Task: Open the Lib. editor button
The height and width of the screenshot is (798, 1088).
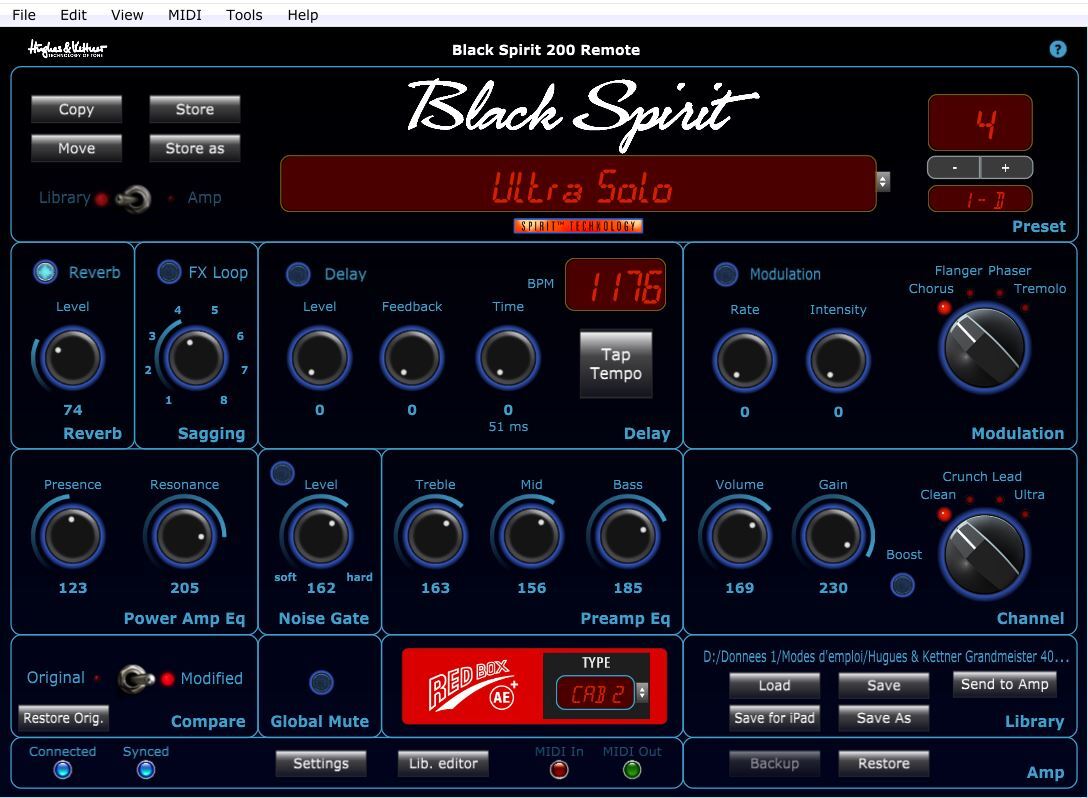Action: tap(443, 763)
